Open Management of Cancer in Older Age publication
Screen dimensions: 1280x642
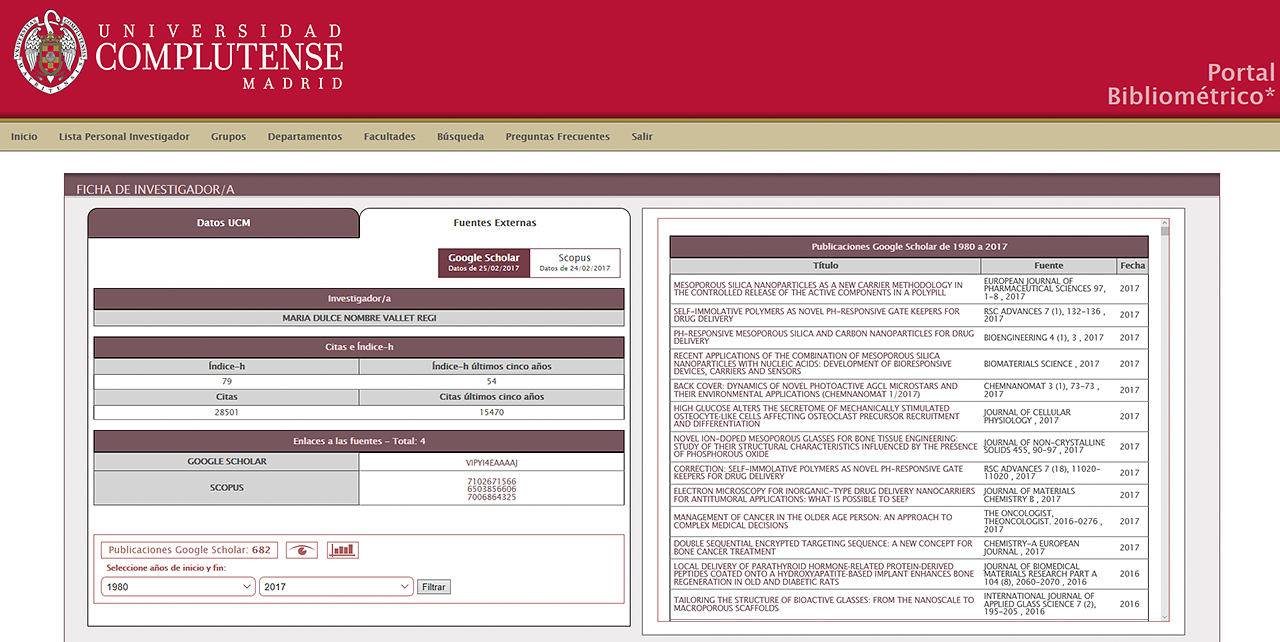813,521
